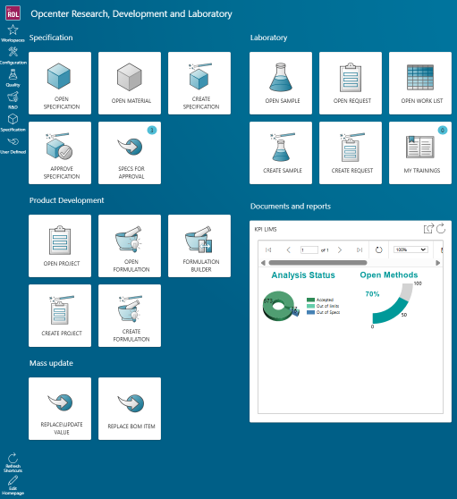Screen dimensions: 457x499
Task: Launch the Formulation Builder tile
Action: [199, 246]
